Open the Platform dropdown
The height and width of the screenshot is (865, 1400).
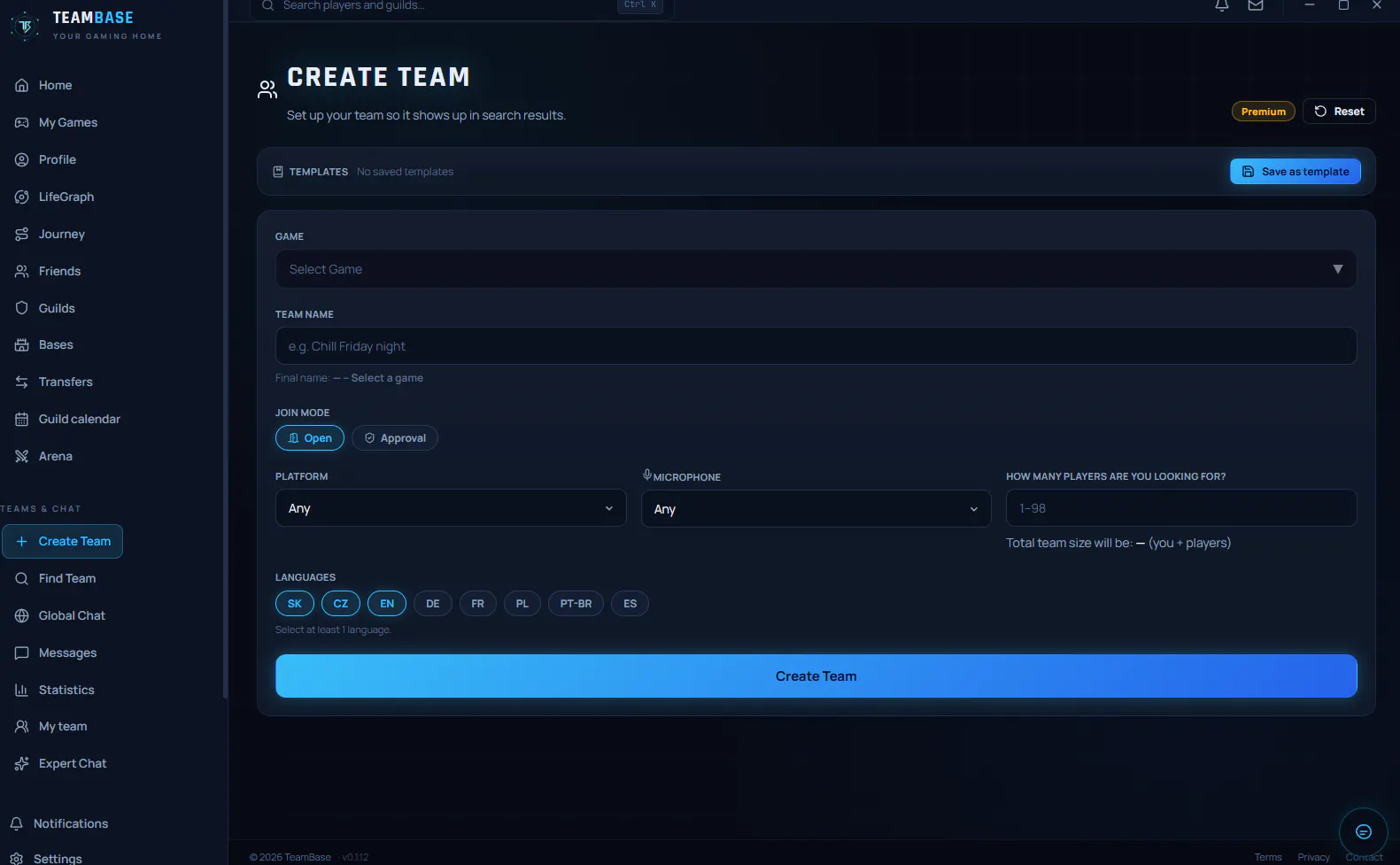[451, 508]
